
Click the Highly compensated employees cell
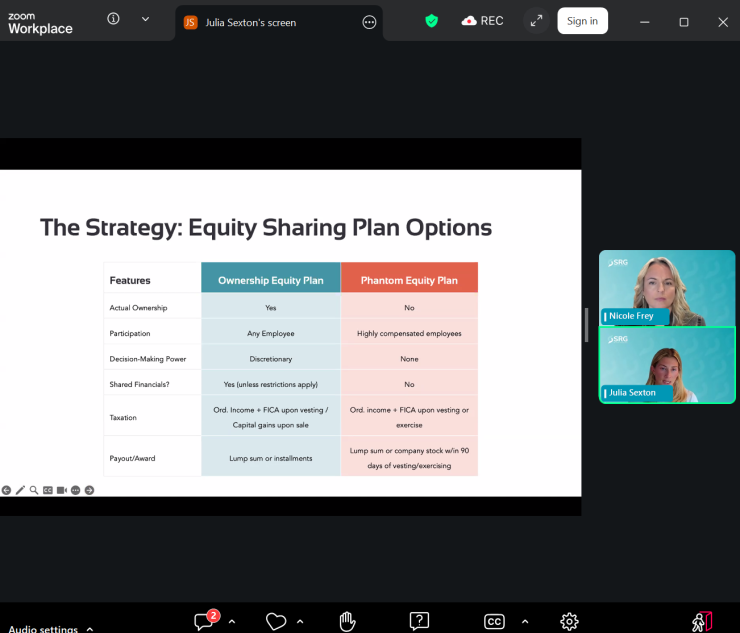coord(409,333)
